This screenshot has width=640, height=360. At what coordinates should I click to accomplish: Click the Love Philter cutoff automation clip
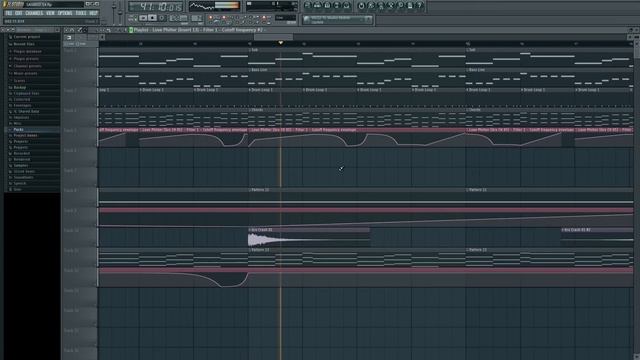(357, 137)
